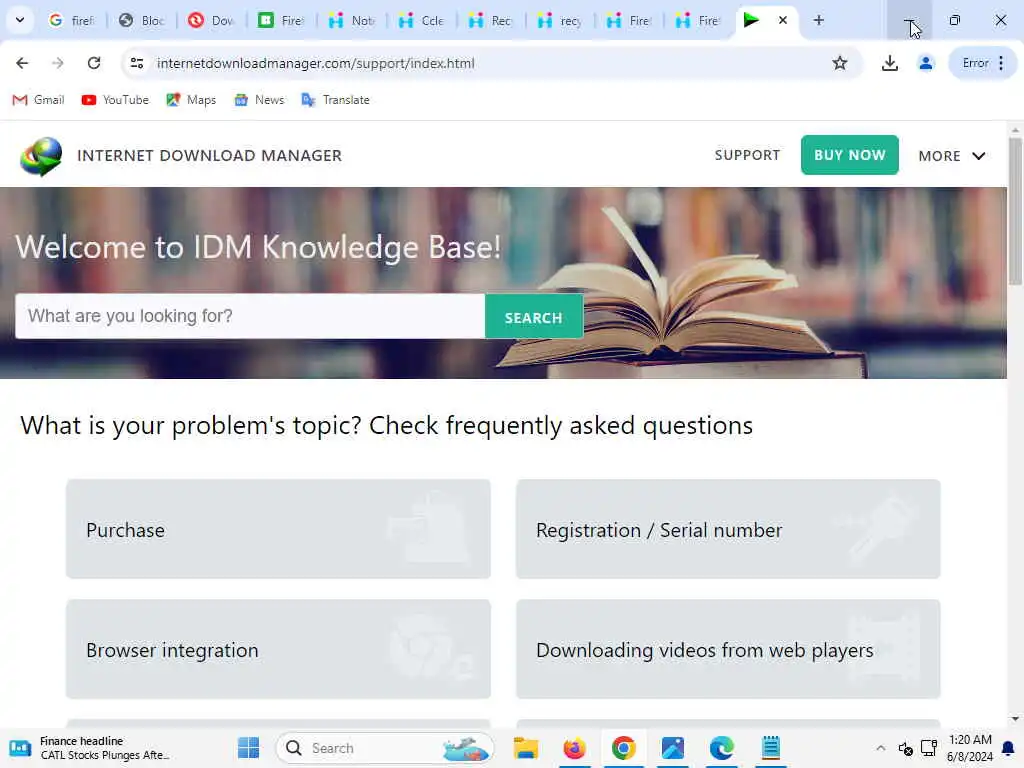
Task: Open the Browser integration FAQ card
Action: click(x=278, y=649)
